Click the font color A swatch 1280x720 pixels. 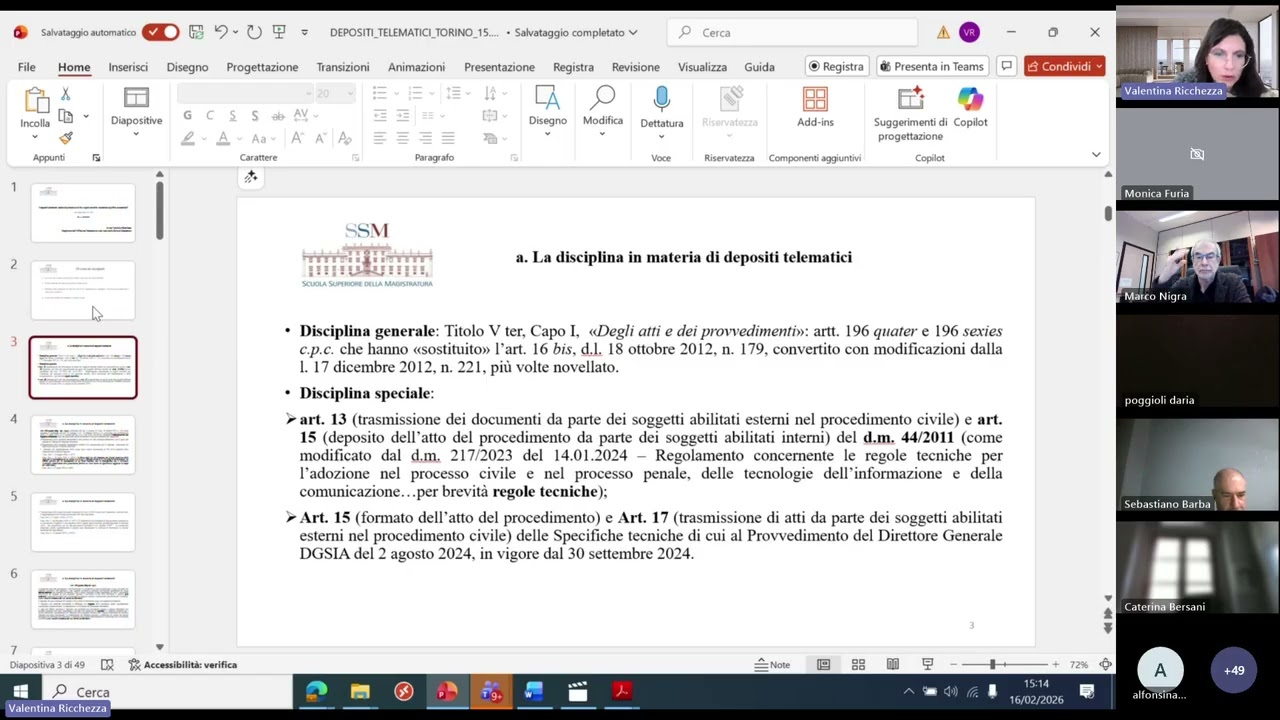(x=223, y=138)
